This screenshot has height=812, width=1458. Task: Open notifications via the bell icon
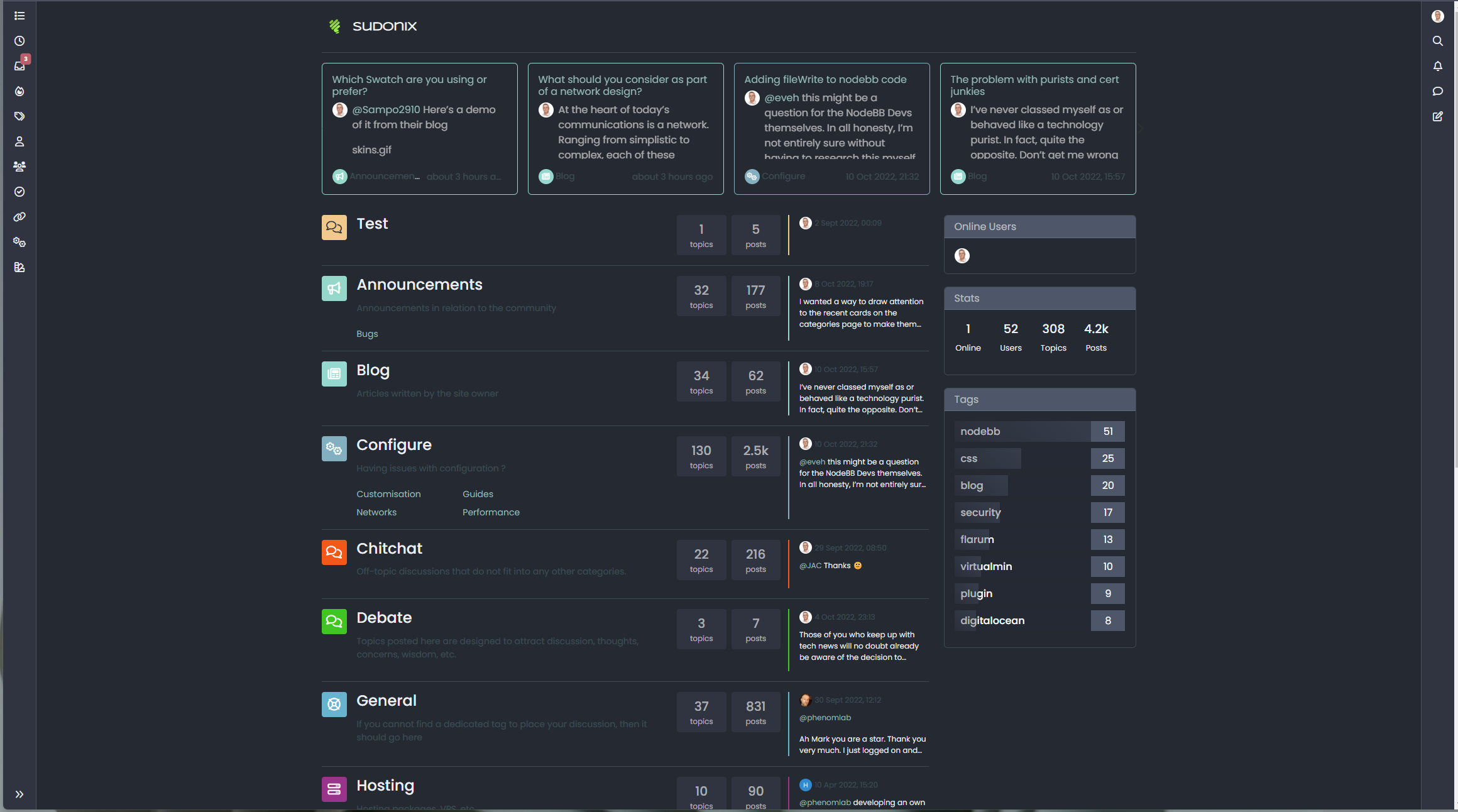(x=1438, y=66)
